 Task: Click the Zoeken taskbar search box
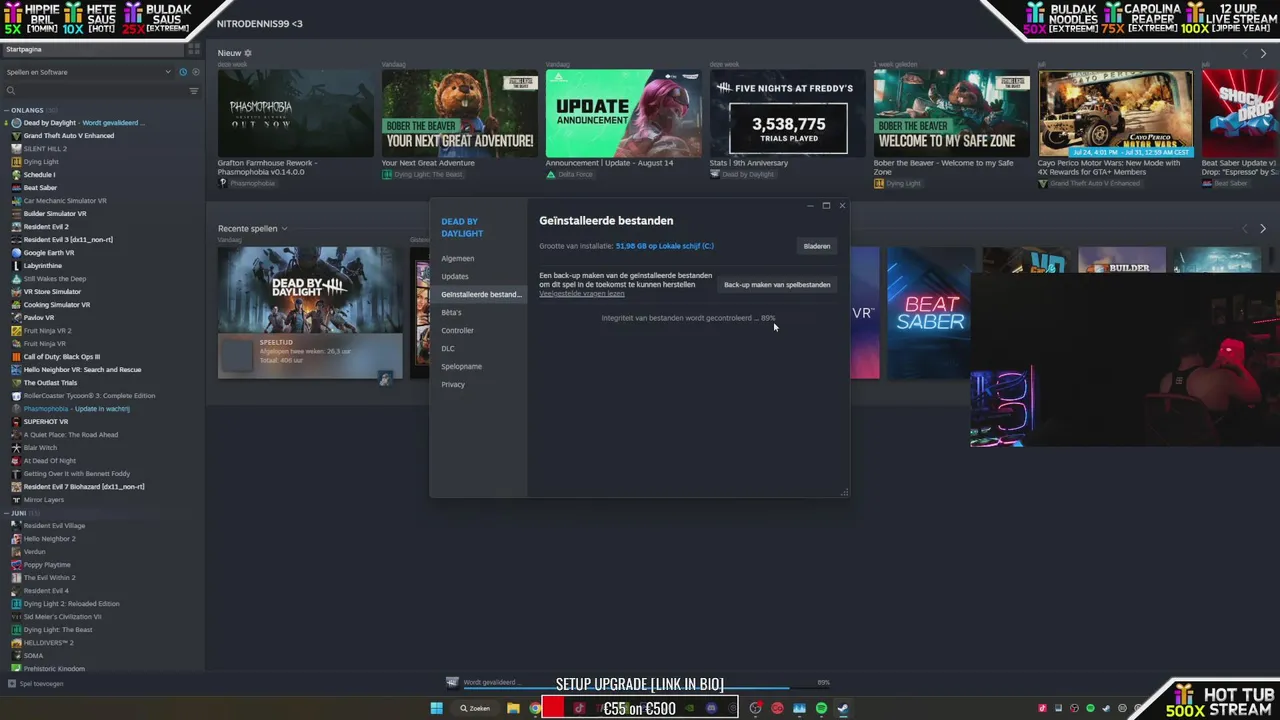coord(475,708)
